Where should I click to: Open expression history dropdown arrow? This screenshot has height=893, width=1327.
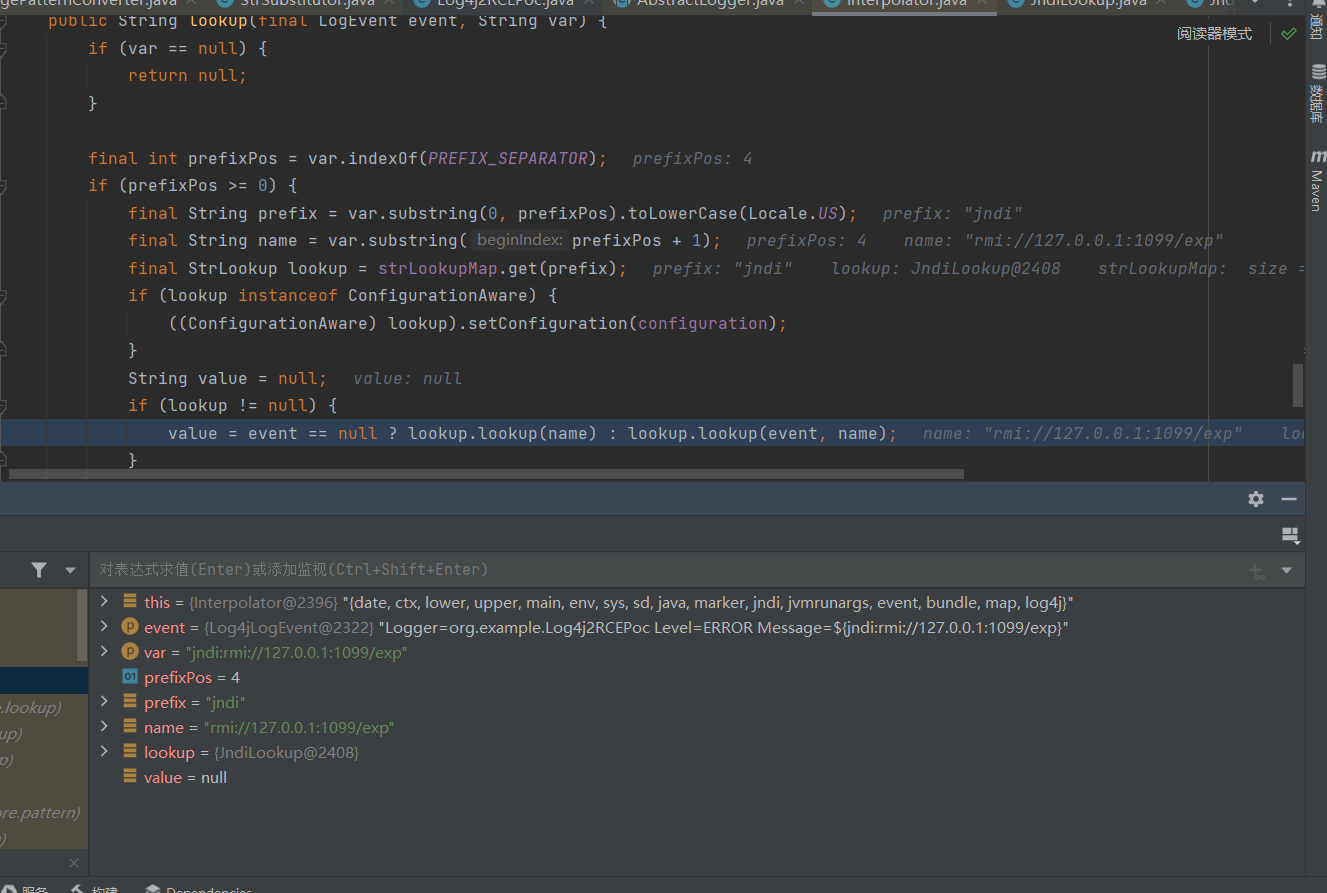pyautogui.click(x=1286, y=571)
